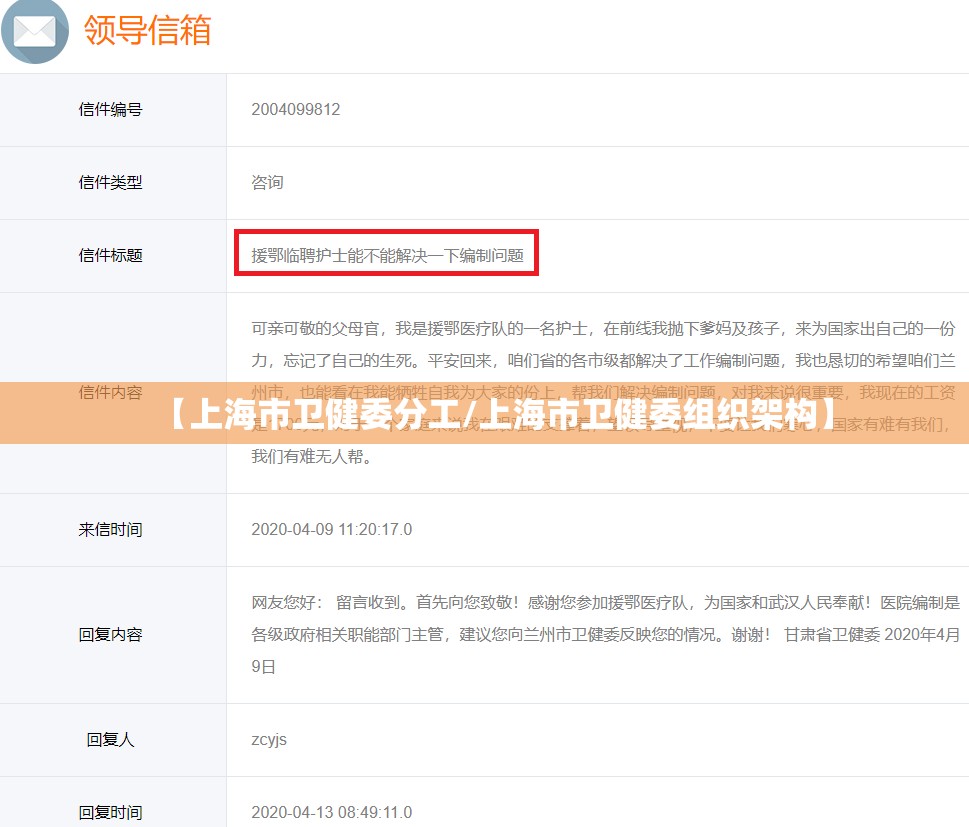Click the reply time 2020-04-13 08:49:11.0

tap(331, 812)
